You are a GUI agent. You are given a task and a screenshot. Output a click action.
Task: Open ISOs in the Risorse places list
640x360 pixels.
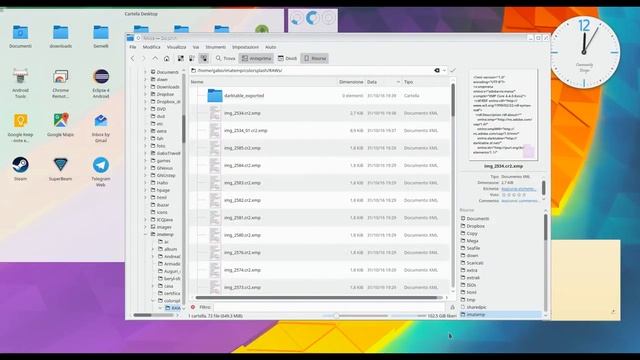click(x=471, y=285)
